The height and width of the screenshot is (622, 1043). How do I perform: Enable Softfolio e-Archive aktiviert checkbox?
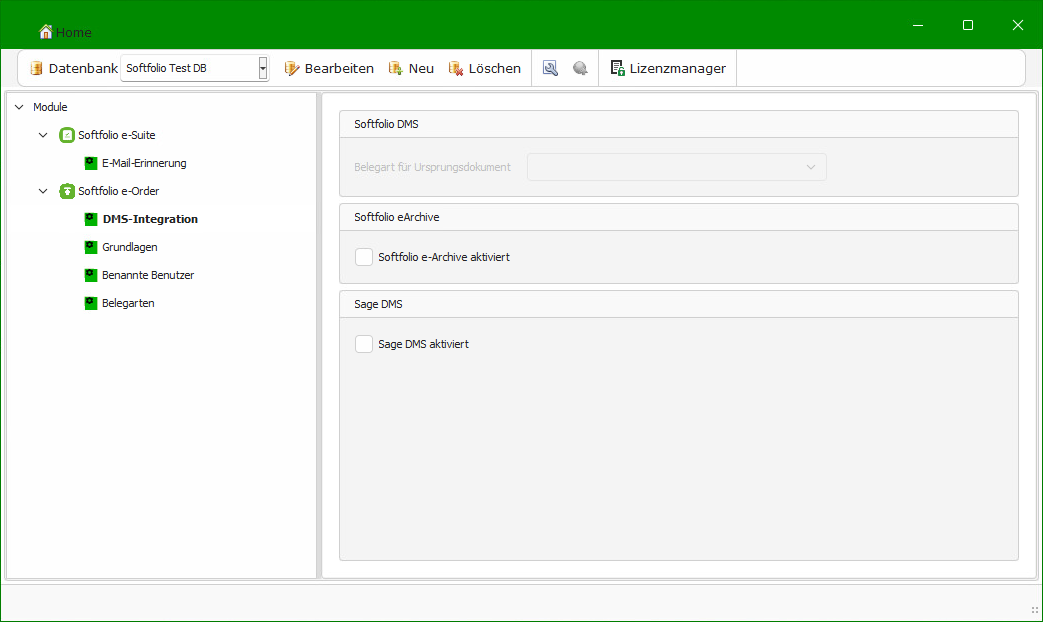364,257
